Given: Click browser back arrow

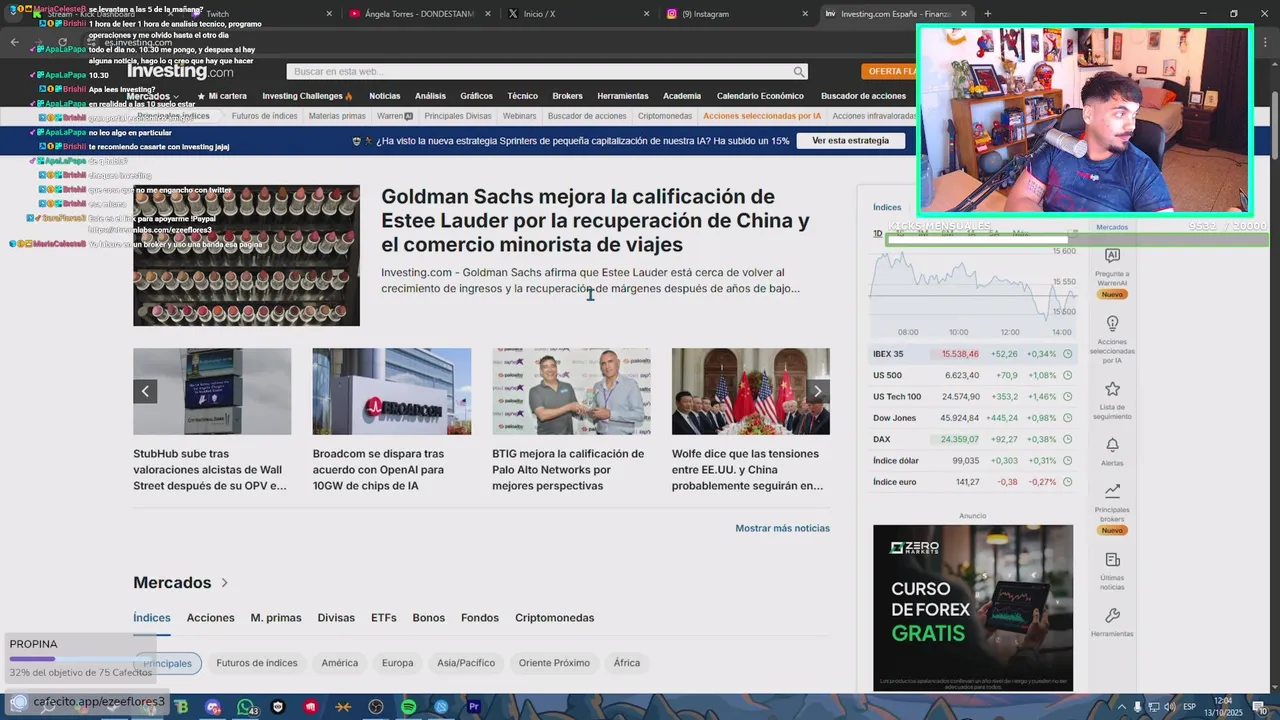Looking at the screenshot, I should click(x=14, y=42).
